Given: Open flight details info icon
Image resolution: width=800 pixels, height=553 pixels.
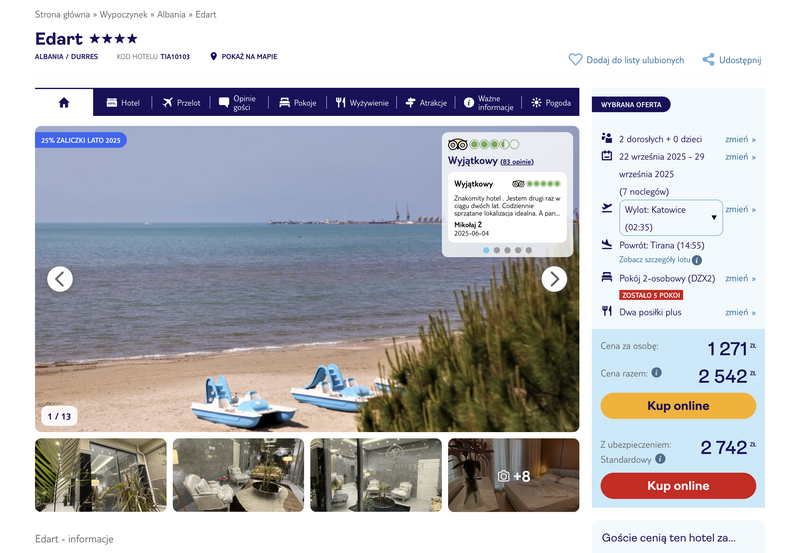Looking at the screenshot, I should pyautogui.click(x=697, y=260).
